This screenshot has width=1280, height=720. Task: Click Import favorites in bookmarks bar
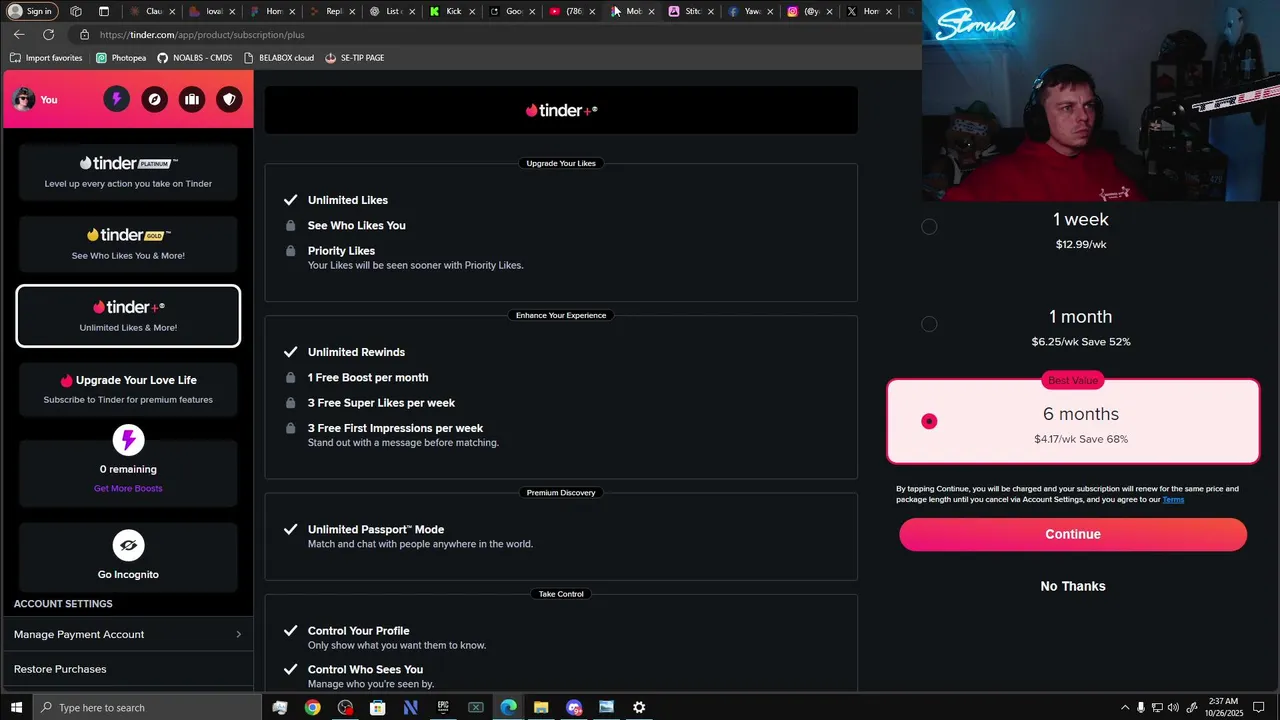click(x=46, y=58)
